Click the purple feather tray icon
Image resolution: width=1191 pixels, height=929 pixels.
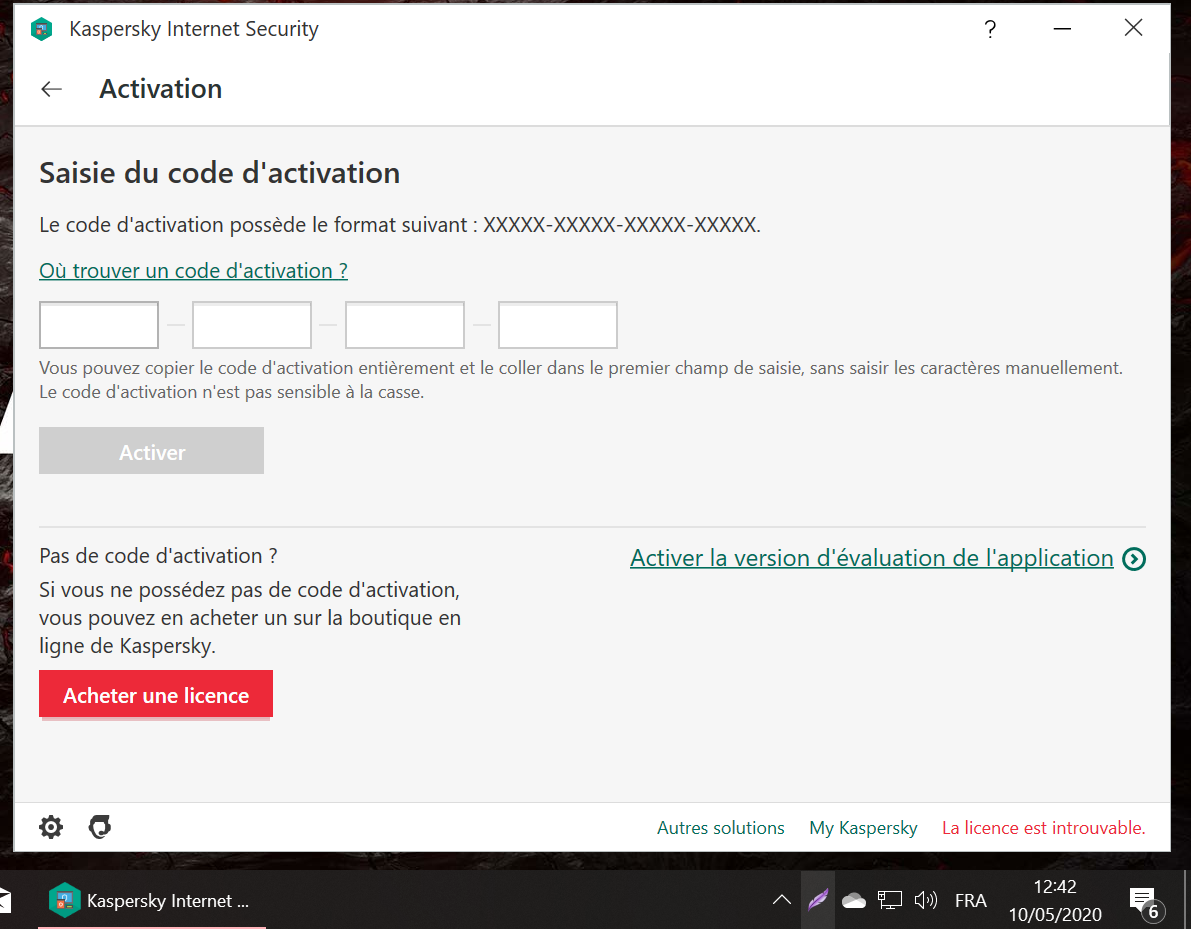(x=818, y=900)
